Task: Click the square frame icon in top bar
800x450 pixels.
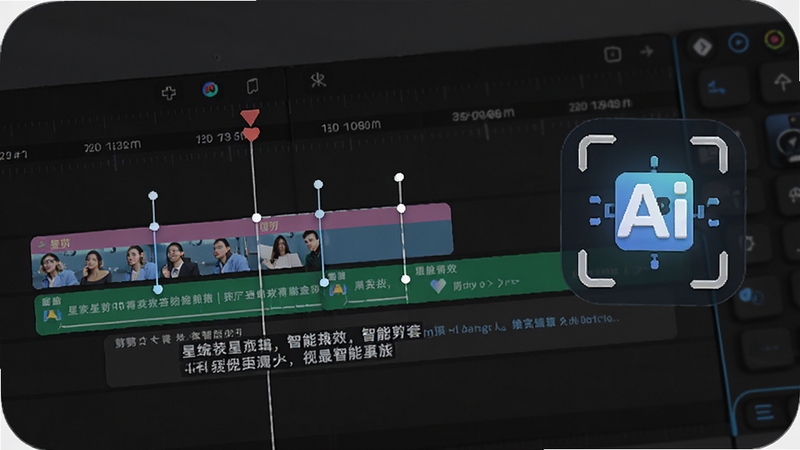Action: [x=612, y=54]
